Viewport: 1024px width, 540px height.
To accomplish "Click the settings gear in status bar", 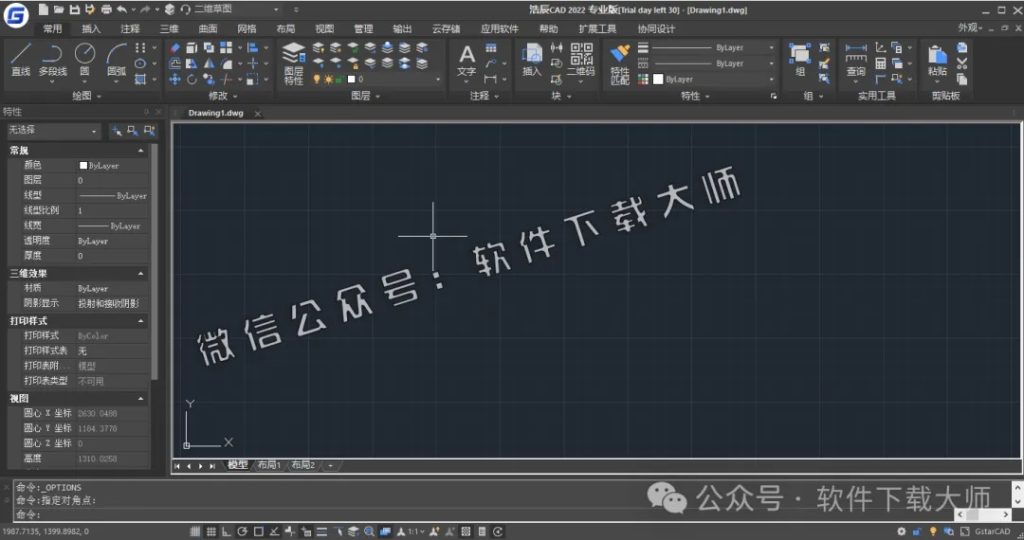I will tap(901, 532).
